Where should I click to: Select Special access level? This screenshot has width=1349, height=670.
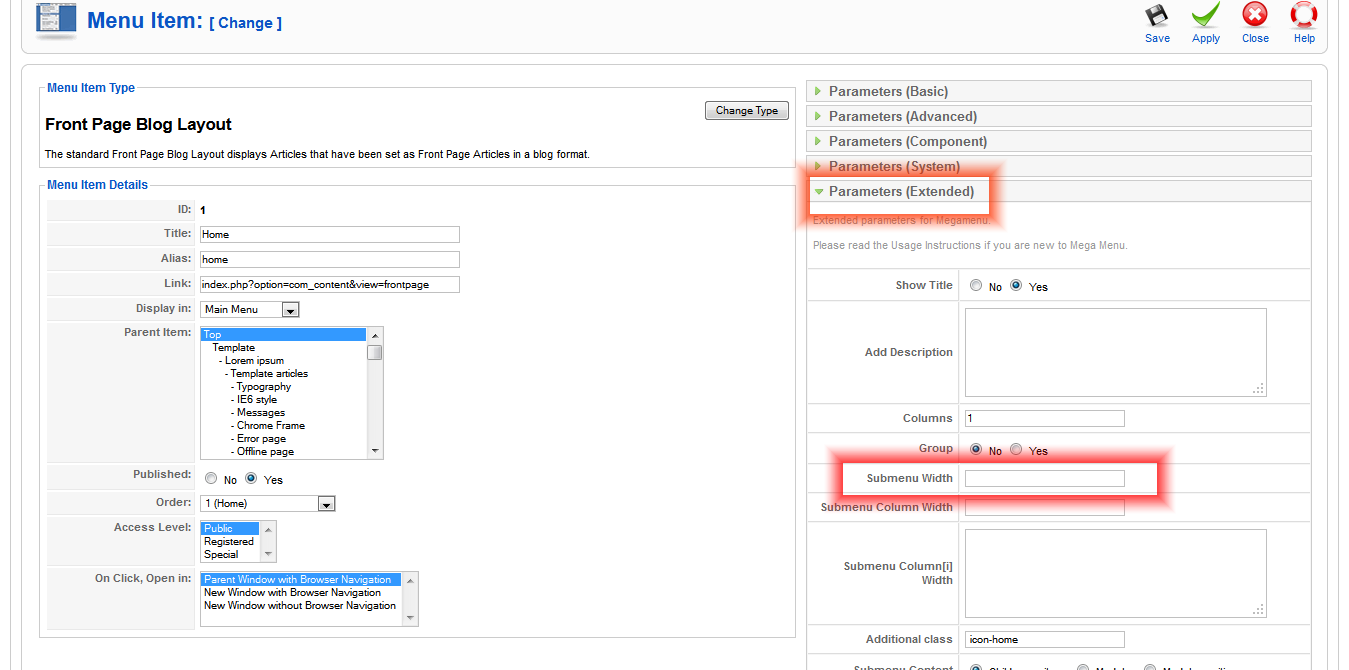(231, 554)
